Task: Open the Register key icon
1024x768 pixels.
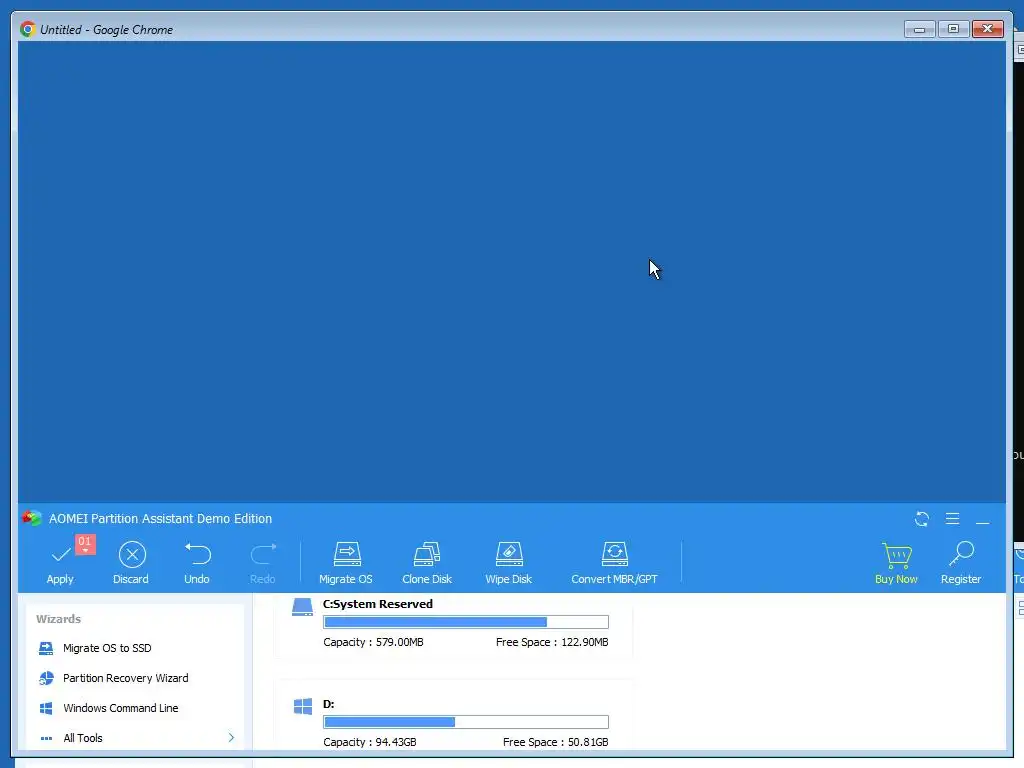Action: (961, 554)
